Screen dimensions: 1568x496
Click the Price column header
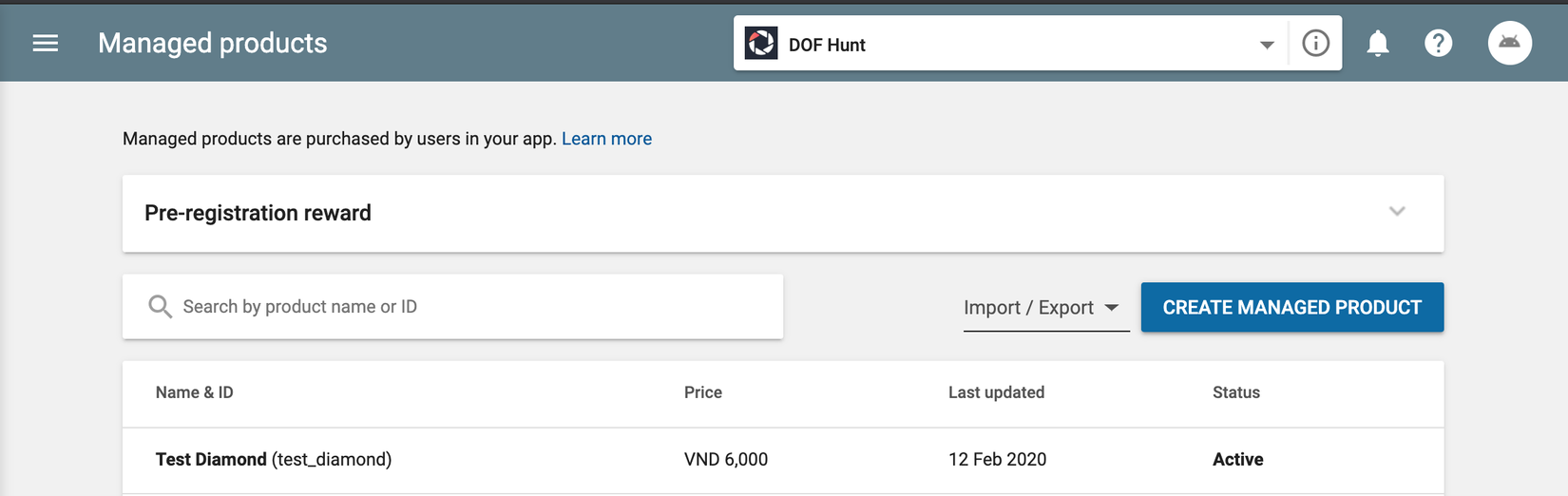click(x=703, y=392)
